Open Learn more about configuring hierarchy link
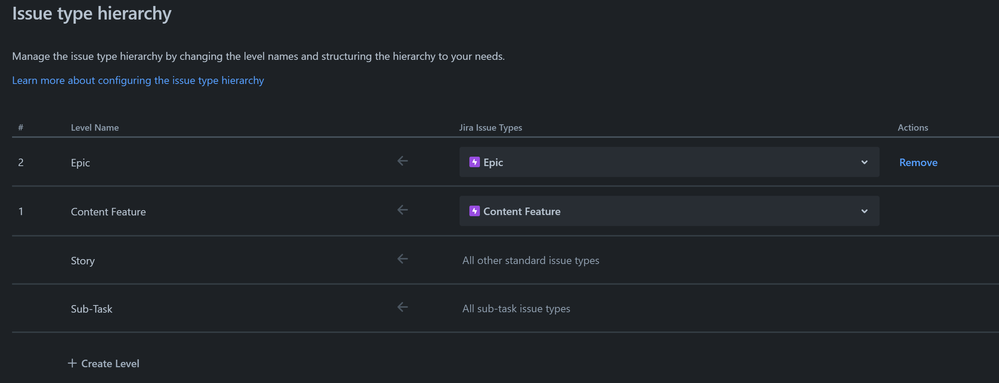Screen dimensions: 999x383 point(138,81)
